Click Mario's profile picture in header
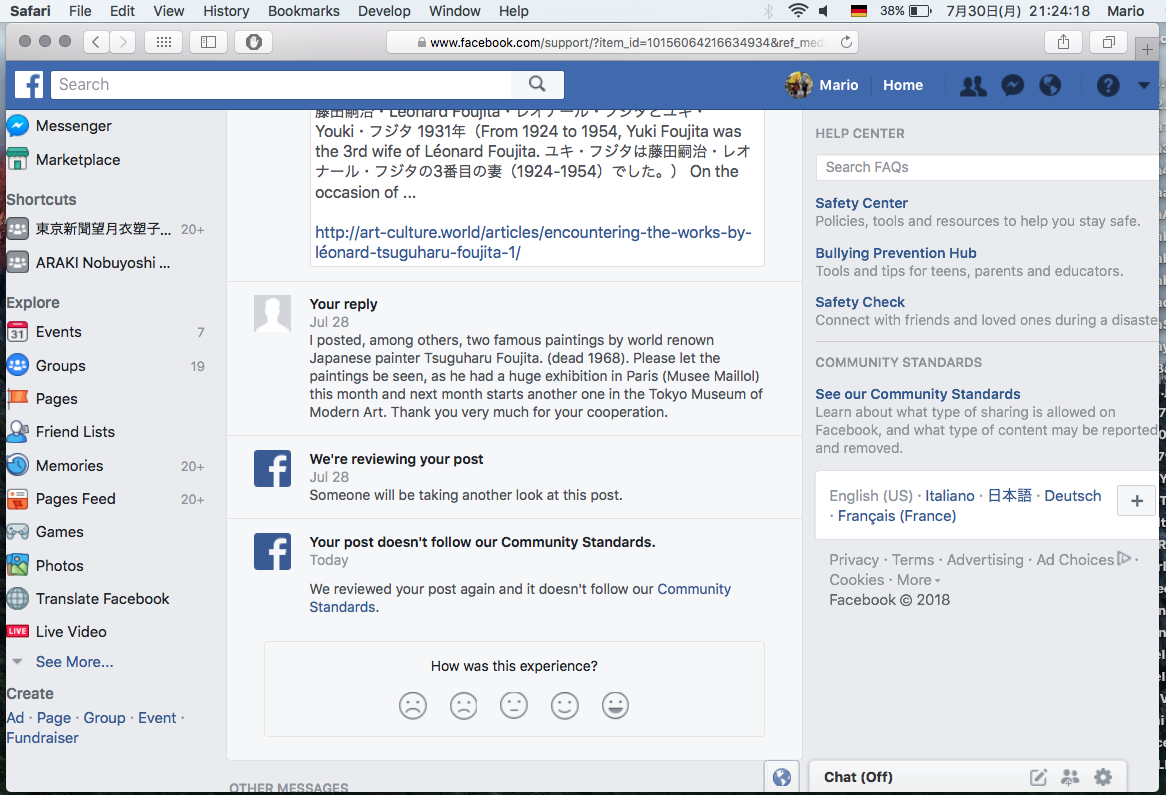Viewport: 1166px width, 795px height. click(799, 85)
